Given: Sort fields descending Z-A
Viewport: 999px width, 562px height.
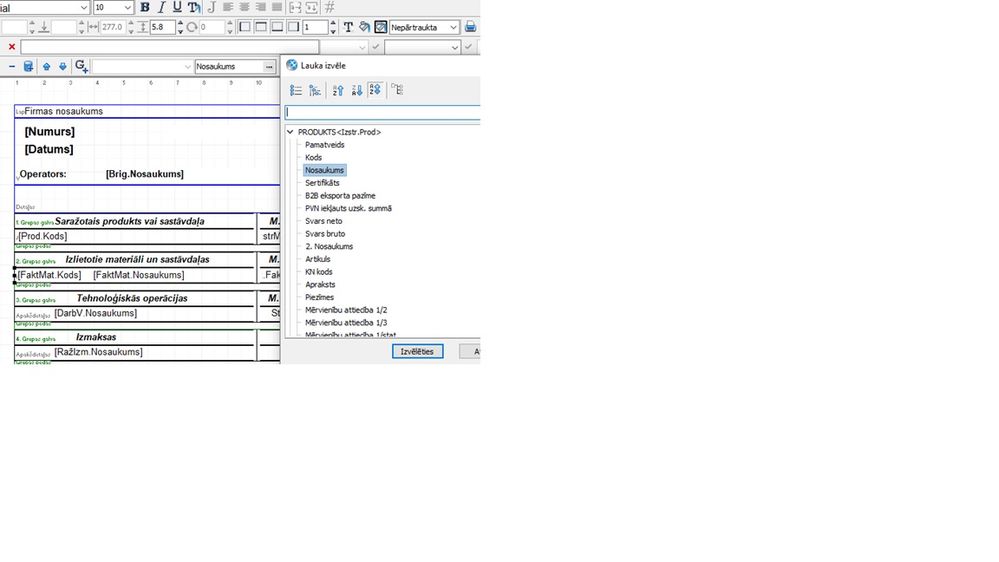Looking at the screenshot, I should [x=357, y=90].
